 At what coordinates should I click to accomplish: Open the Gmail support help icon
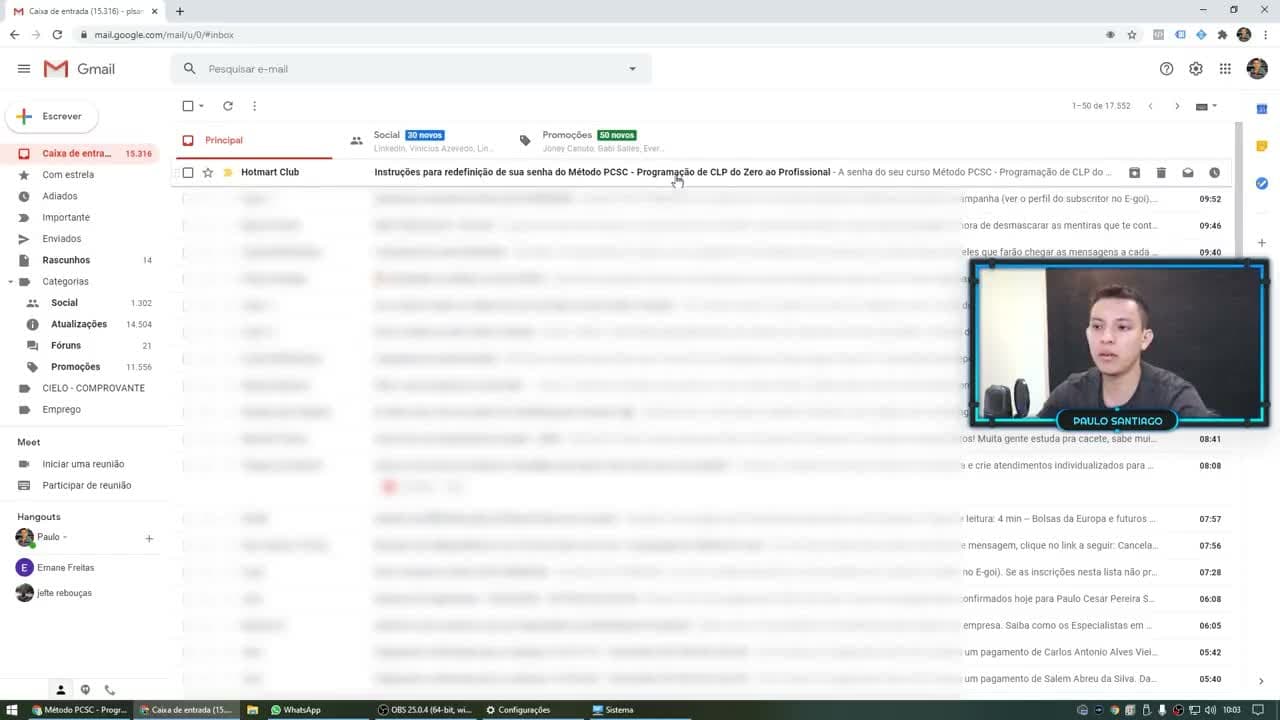(x=1166, y=69)
